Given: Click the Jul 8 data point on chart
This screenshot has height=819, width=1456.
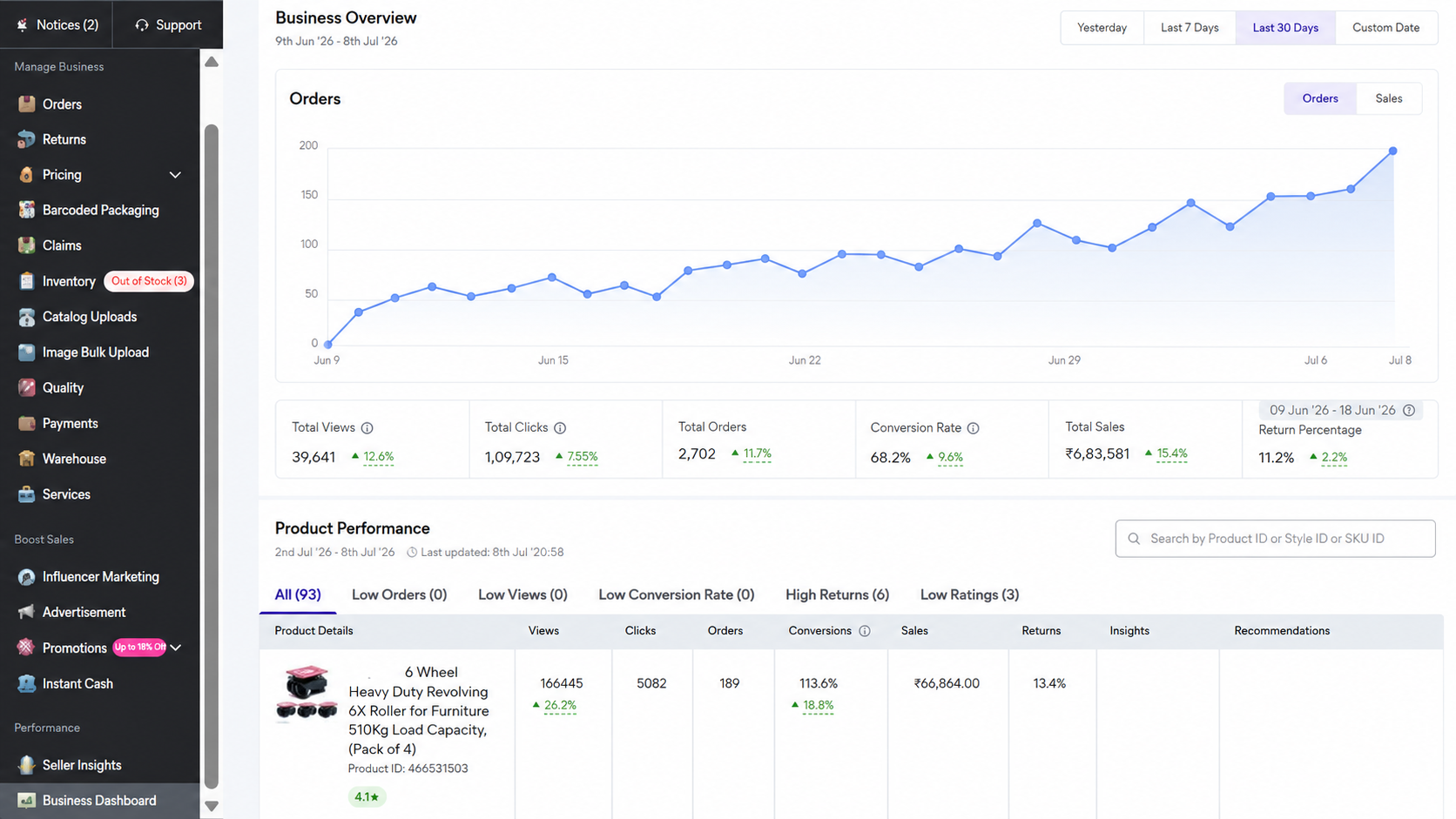Looking at the screenshot, I should click(x=1393, y=151).
